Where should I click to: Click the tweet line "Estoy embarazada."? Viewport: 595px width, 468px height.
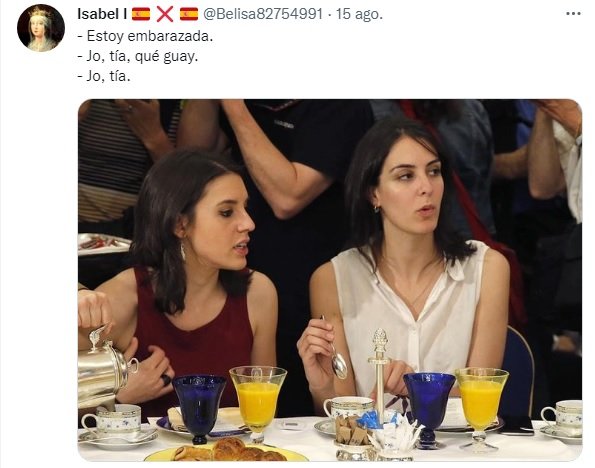click(145, 36)
